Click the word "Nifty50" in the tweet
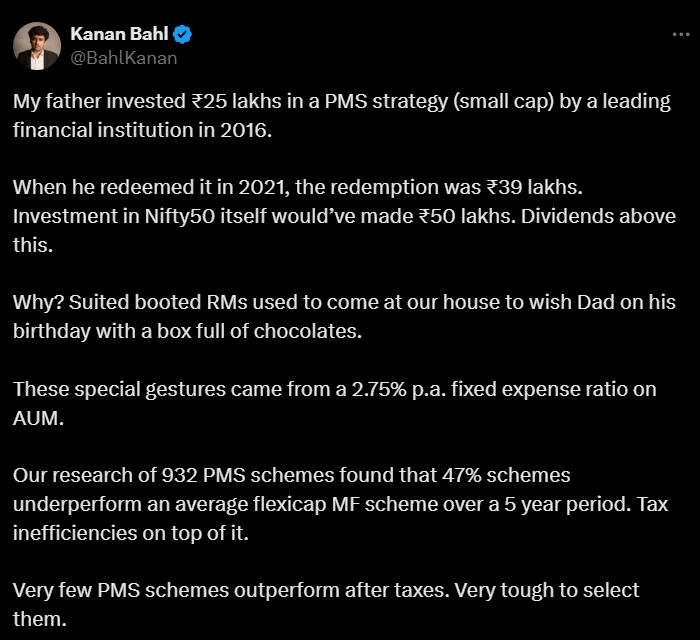Image resolution: width=700 pixels, height=640 pixels. click(x=179, y=216)
